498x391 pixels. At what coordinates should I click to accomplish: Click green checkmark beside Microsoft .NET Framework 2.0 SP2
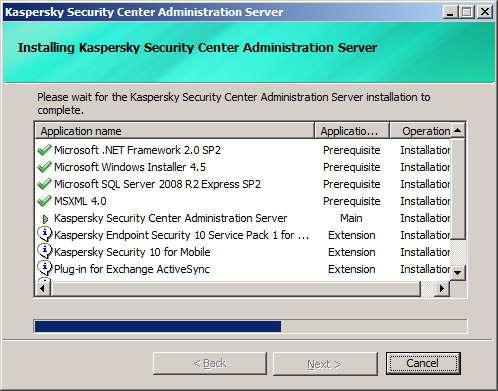point(44,150)
